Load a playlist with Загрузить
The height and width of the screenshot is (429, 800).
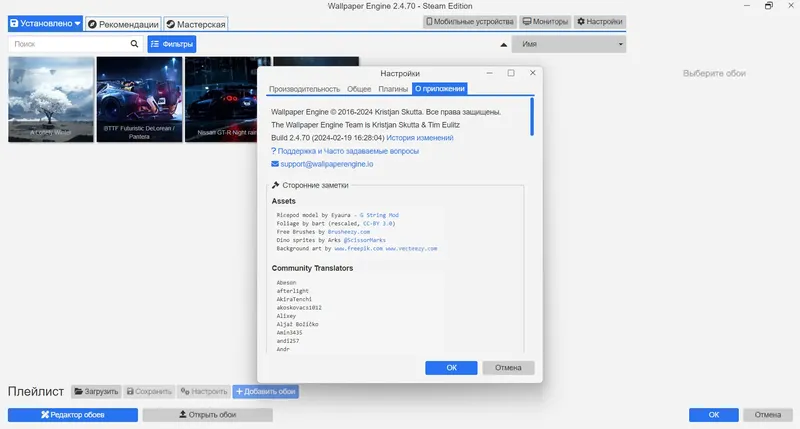(96, 392)
